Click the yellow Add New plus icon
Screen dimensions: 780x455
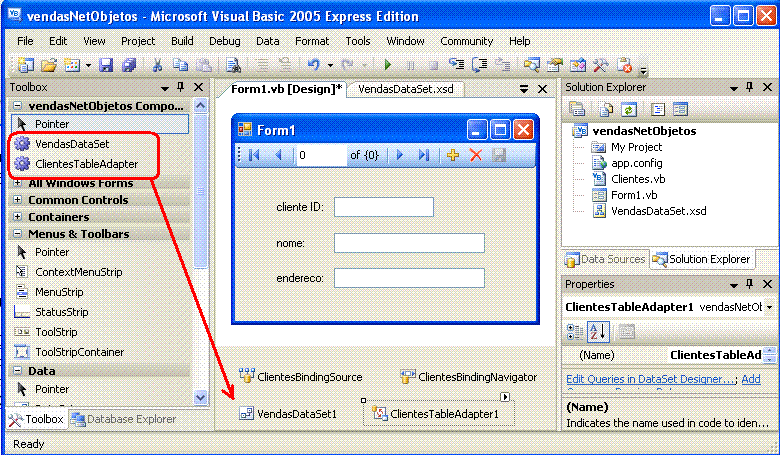(453, 155)
